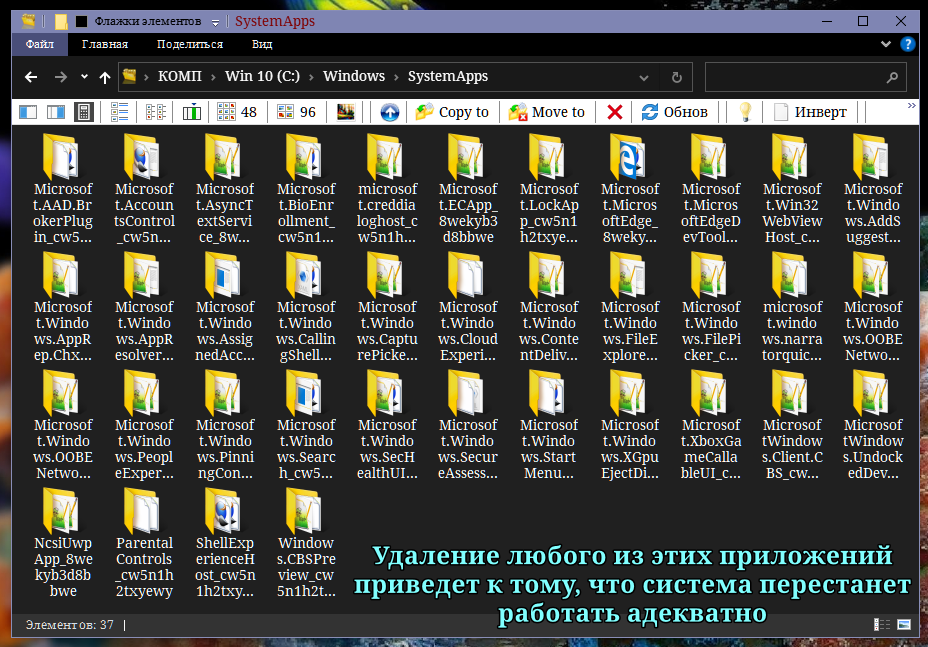Select Microsoft.Windows.Search folder
The width and height of the screenshot is (928, 647).
pos(306,425)
